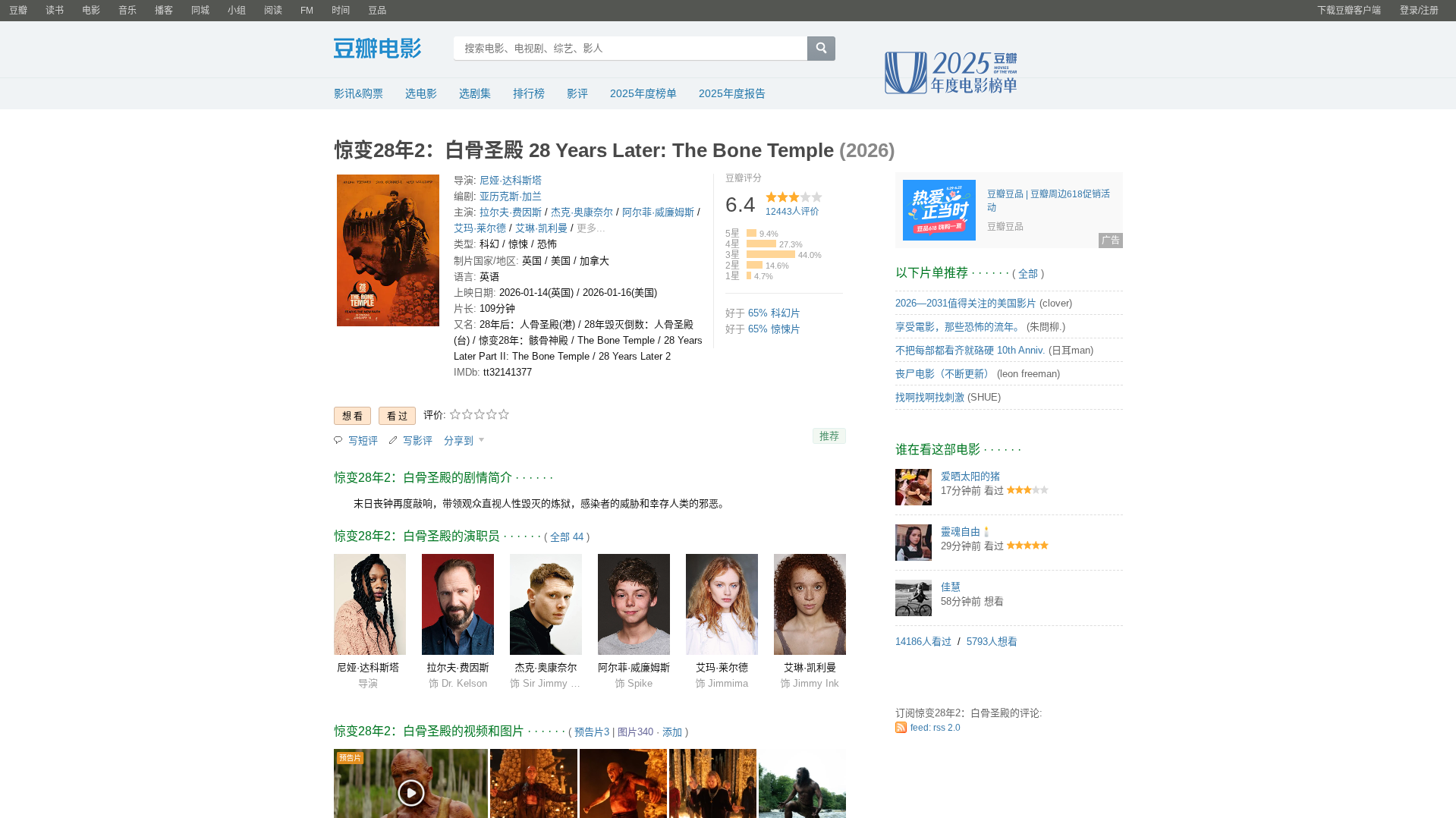
Task: Click the green 推荐 button
Action: click(829, 436)
